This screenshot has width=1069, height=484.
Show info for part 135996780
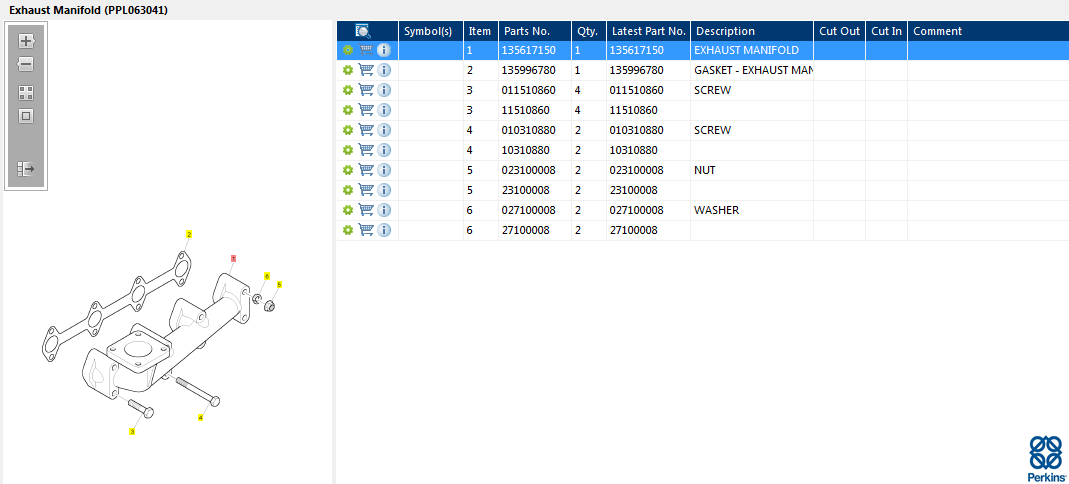click(x=384, y=70)
